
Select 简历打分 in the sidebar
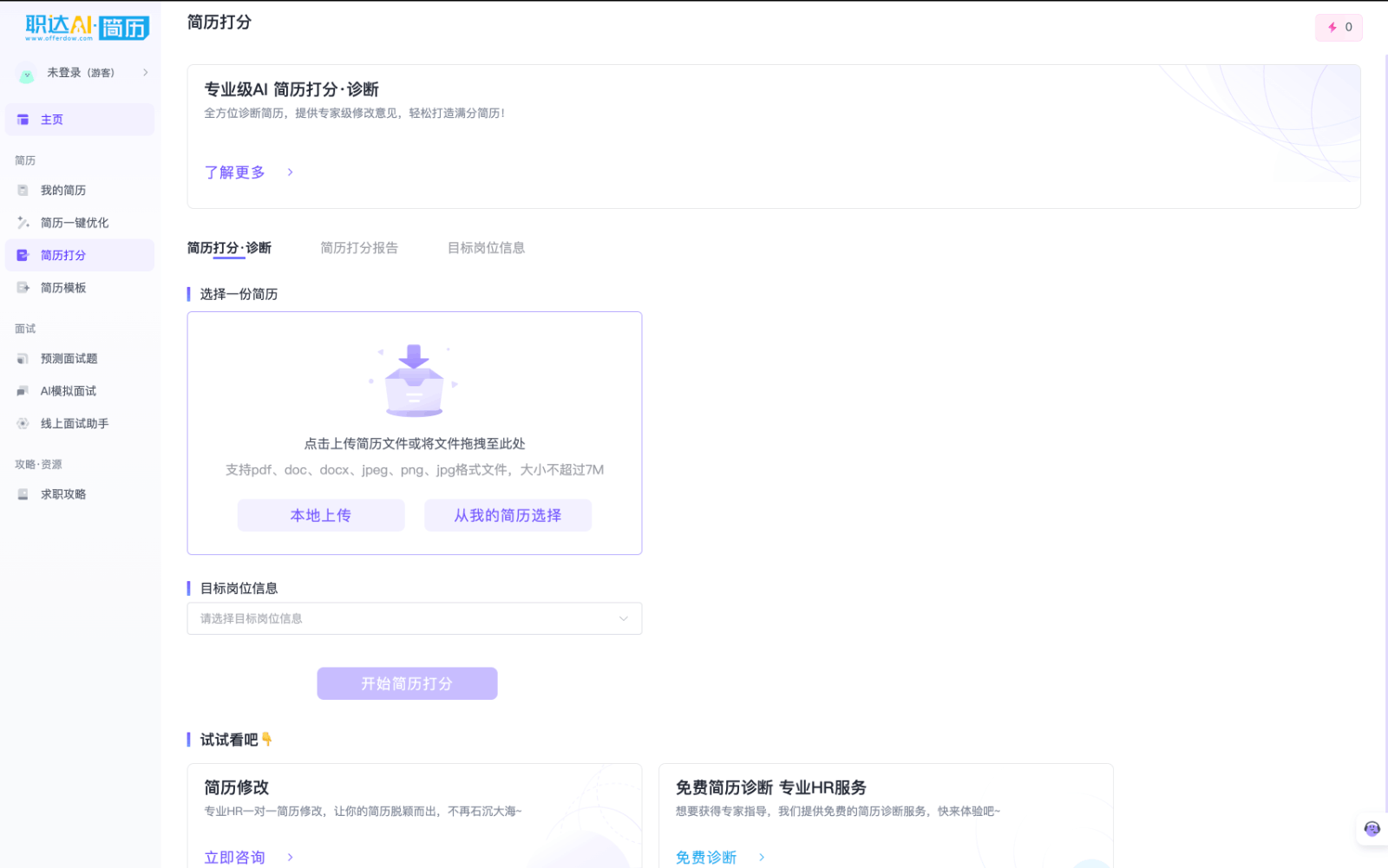(x=80, y=255)
